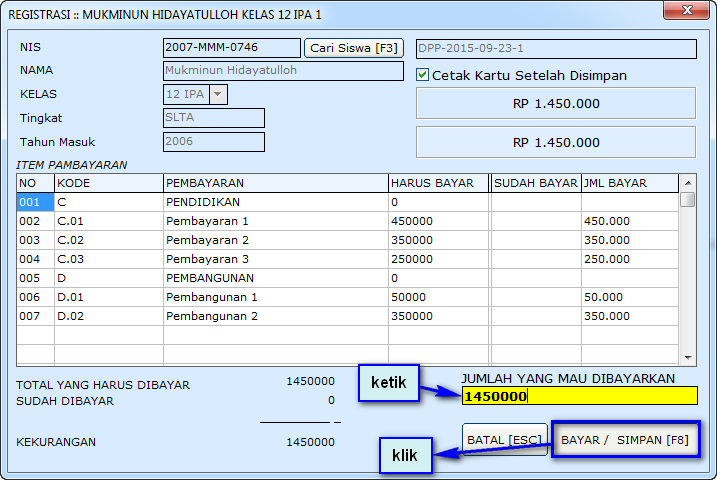Click row number 007
This screenshot has height=480, width=717.
(x=35, y=316)
